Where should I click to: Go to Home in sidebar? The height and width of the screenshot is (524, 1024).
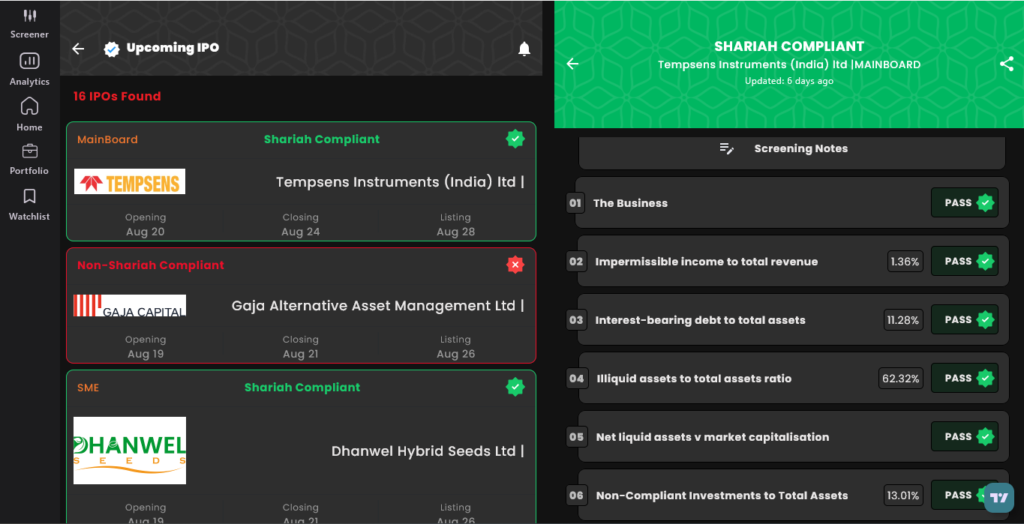pos(29,106)
